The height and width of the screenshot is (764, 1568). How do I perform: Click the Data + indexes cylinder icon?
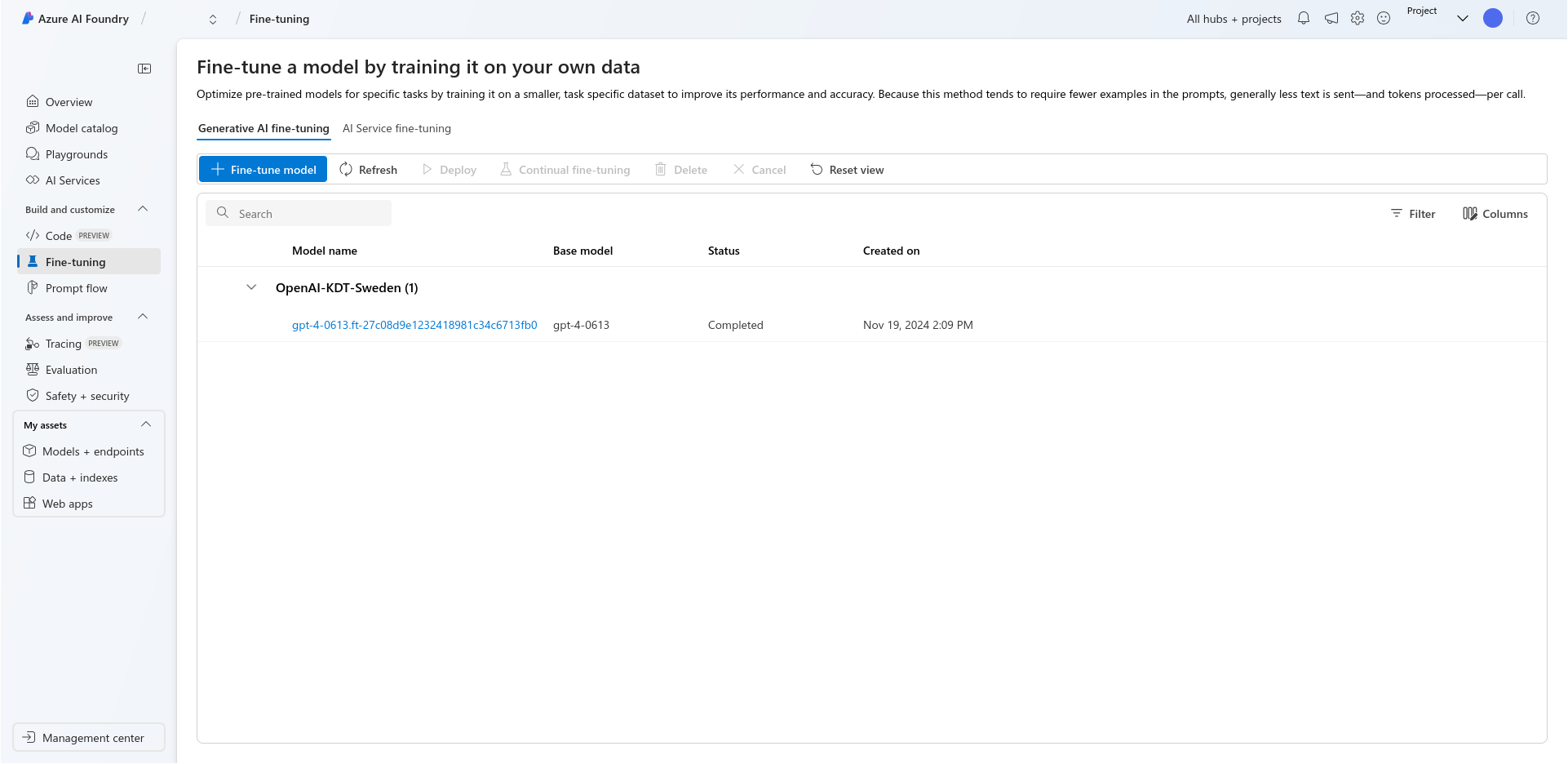29,477
